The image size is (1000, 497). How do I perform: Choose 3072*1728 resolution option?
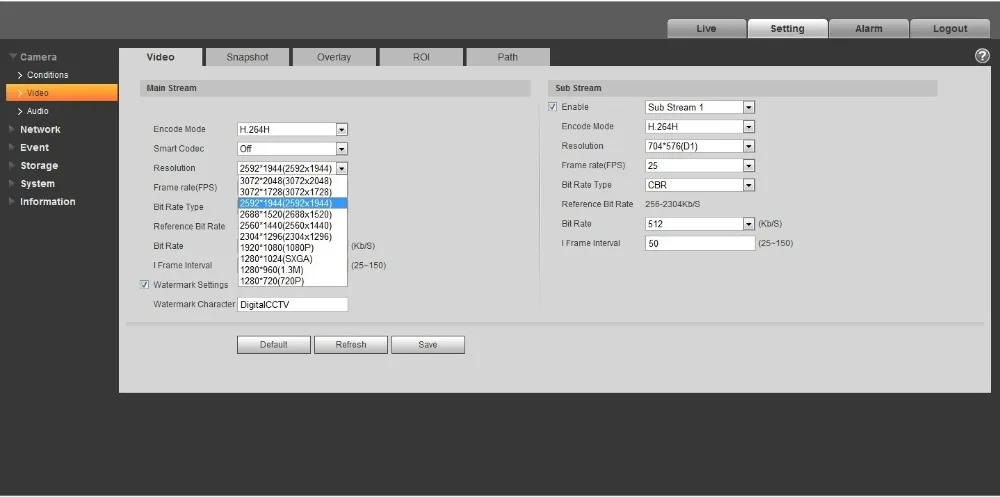(x=293, y=192)
